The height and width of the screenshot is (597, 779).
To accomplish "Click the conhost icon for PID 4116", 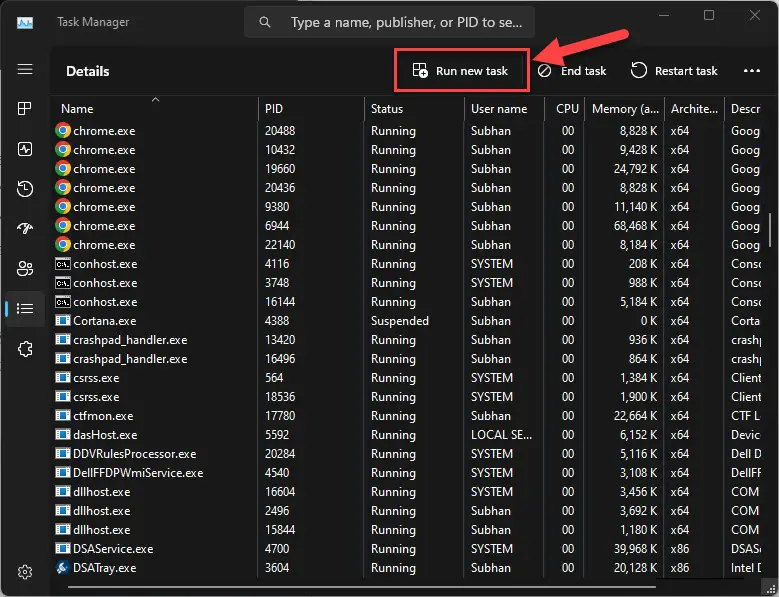I will (63, 264).
